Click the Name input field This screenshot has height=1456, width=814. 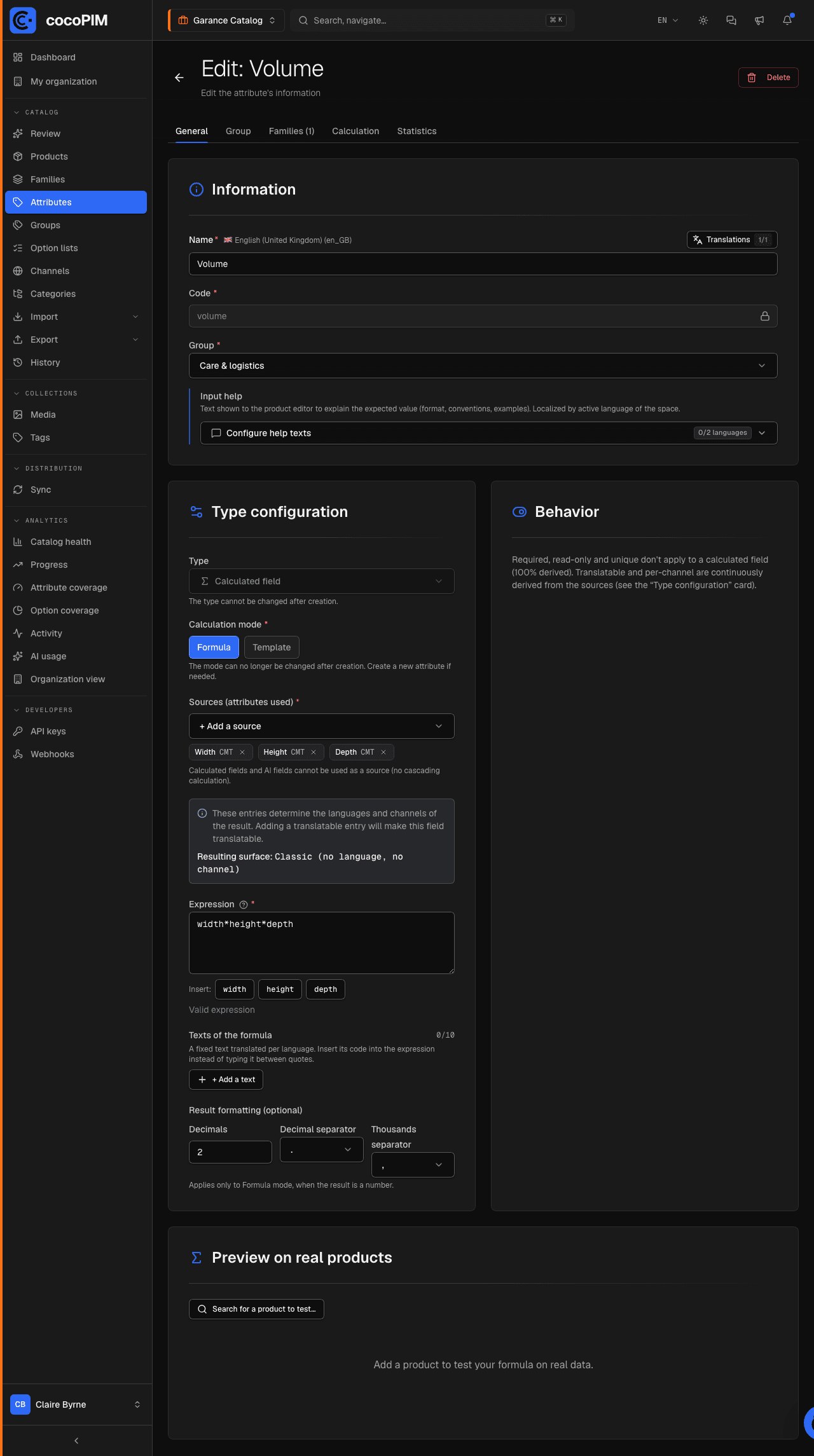(483, 264)
